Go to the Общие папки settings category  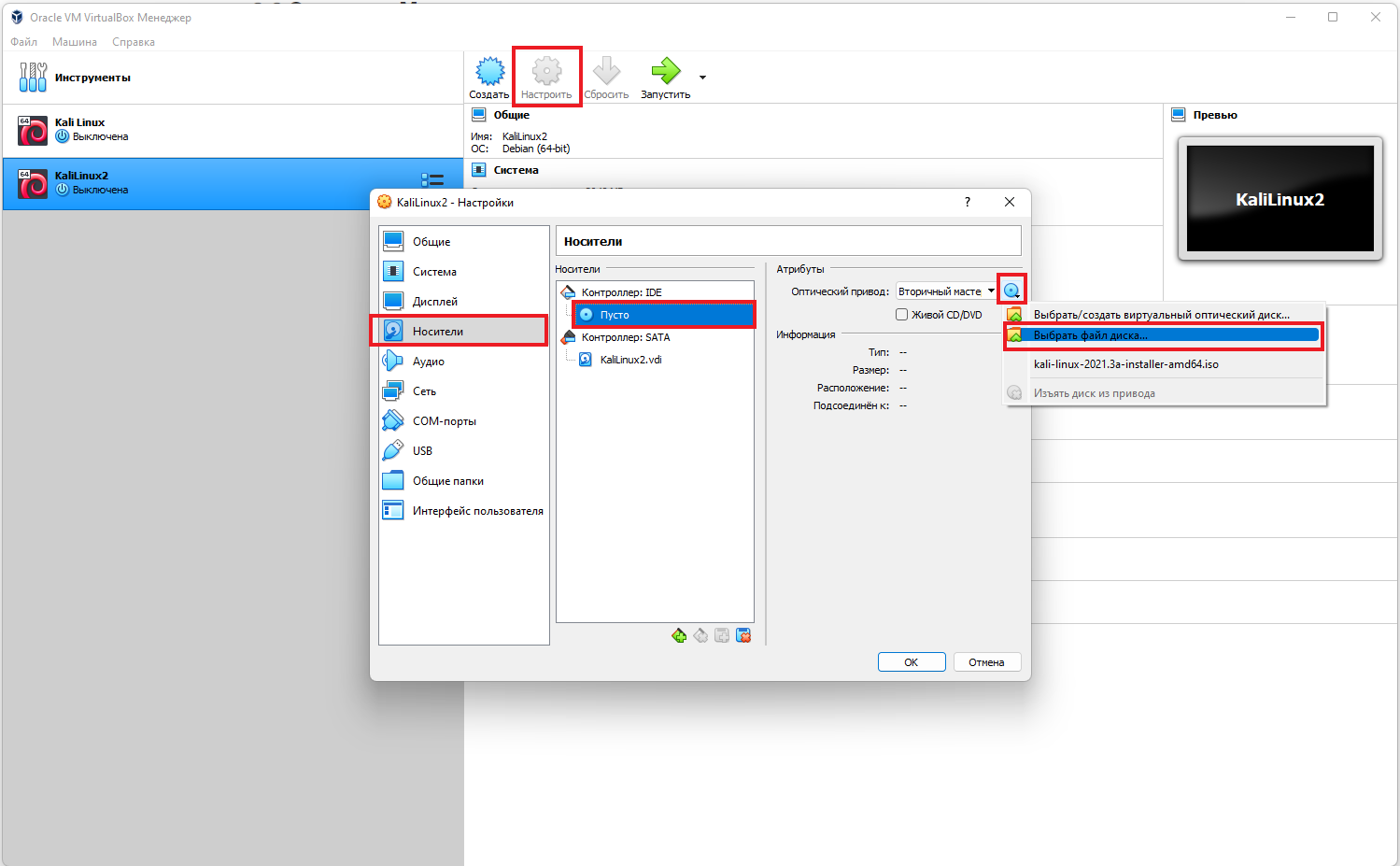tap(463, 481)
